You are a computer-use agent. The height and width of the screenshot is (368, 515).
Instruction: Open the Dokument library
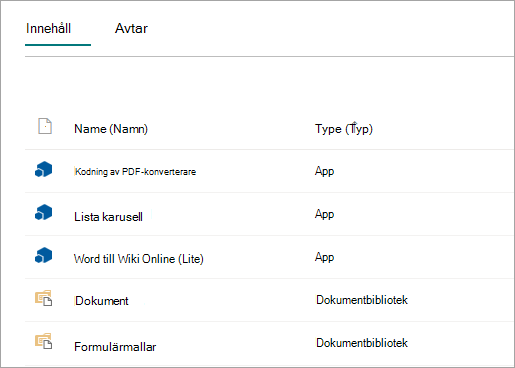[x=102, y=301]
